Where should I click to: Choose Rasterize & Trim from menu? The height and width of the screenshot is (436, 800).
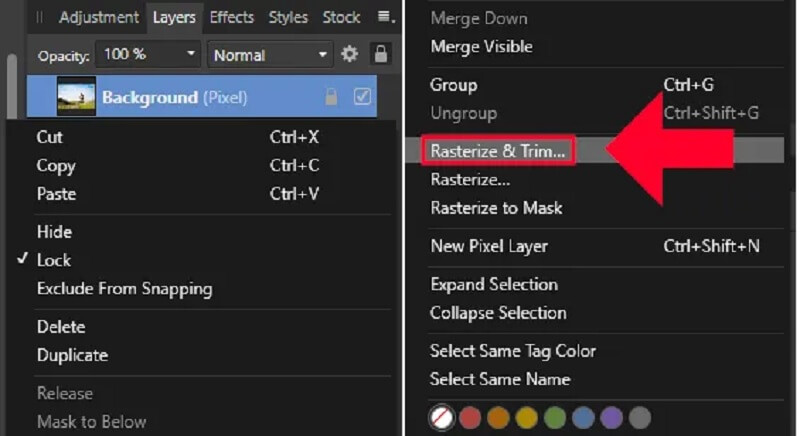click(497, 151)
